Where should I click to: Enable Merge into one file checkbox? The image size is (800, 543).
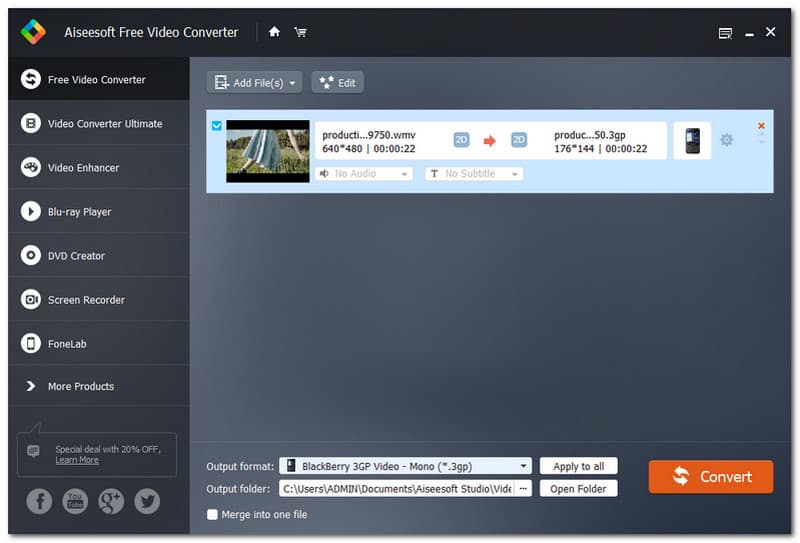(212, 515)
